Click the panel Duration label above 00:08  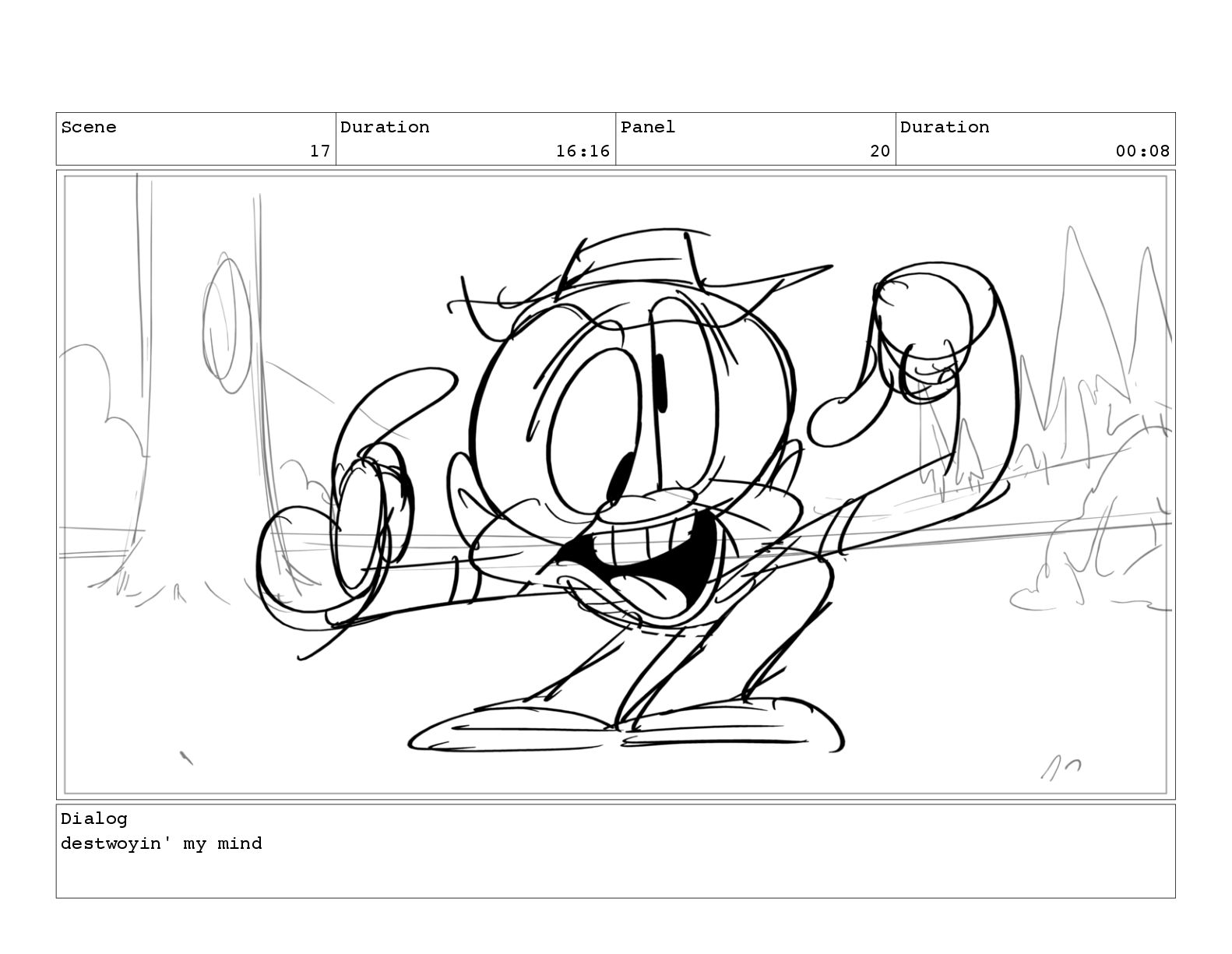coord(945,127)
